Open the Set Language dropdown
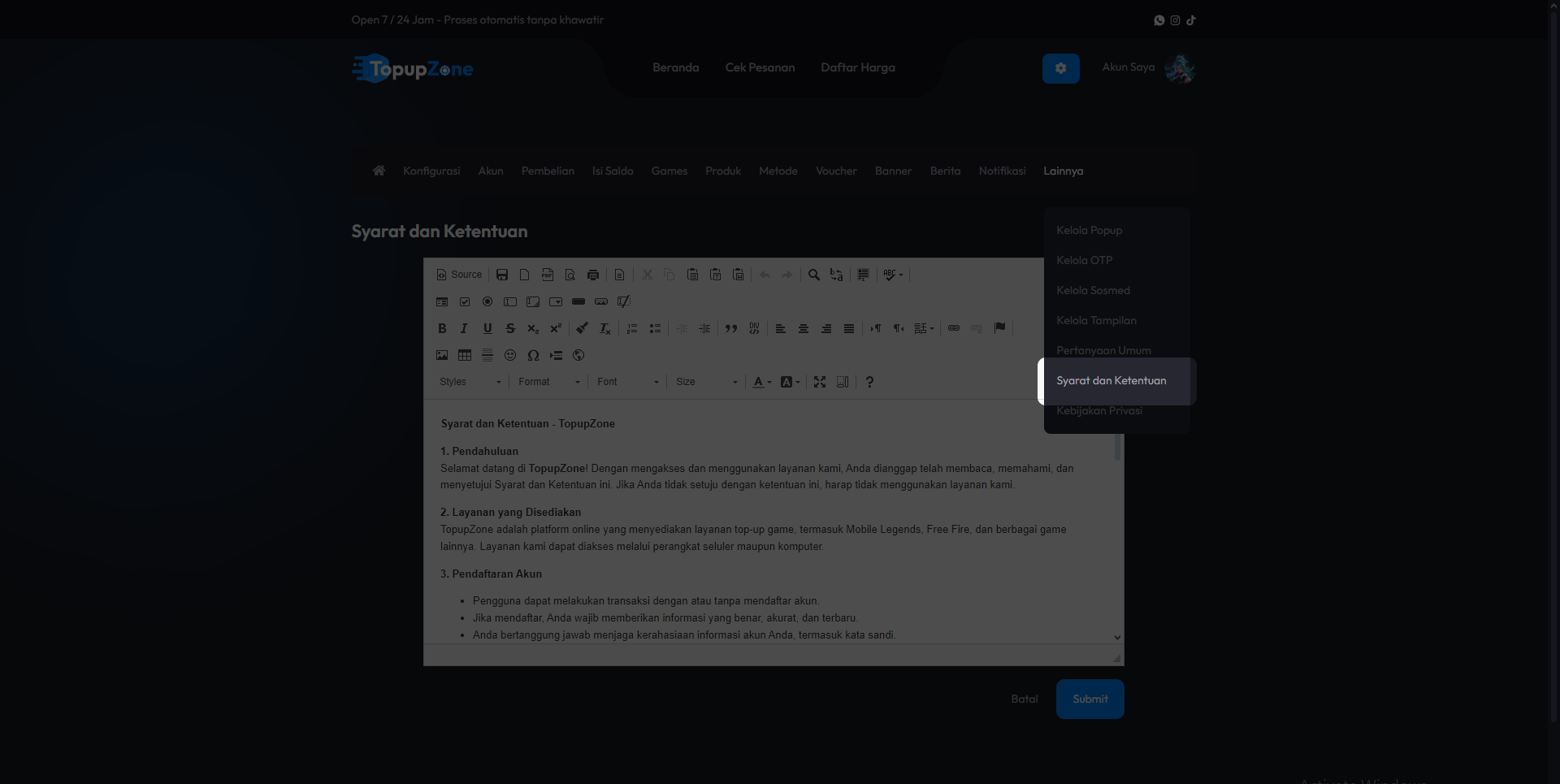Image resolution: width=1560 pixels, height=784 pixels. click(925, 328)
